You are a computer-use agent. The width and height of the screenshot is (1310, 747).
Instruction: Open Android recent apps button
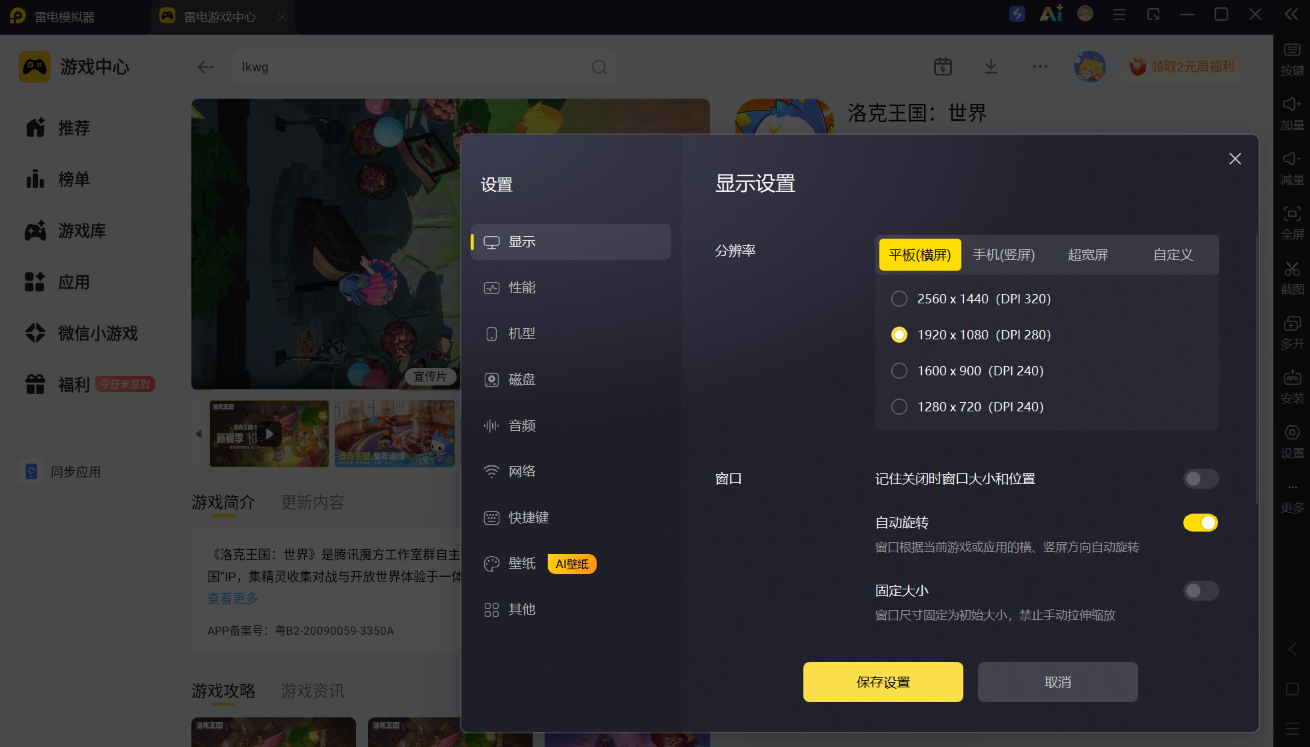(1292, 727)
